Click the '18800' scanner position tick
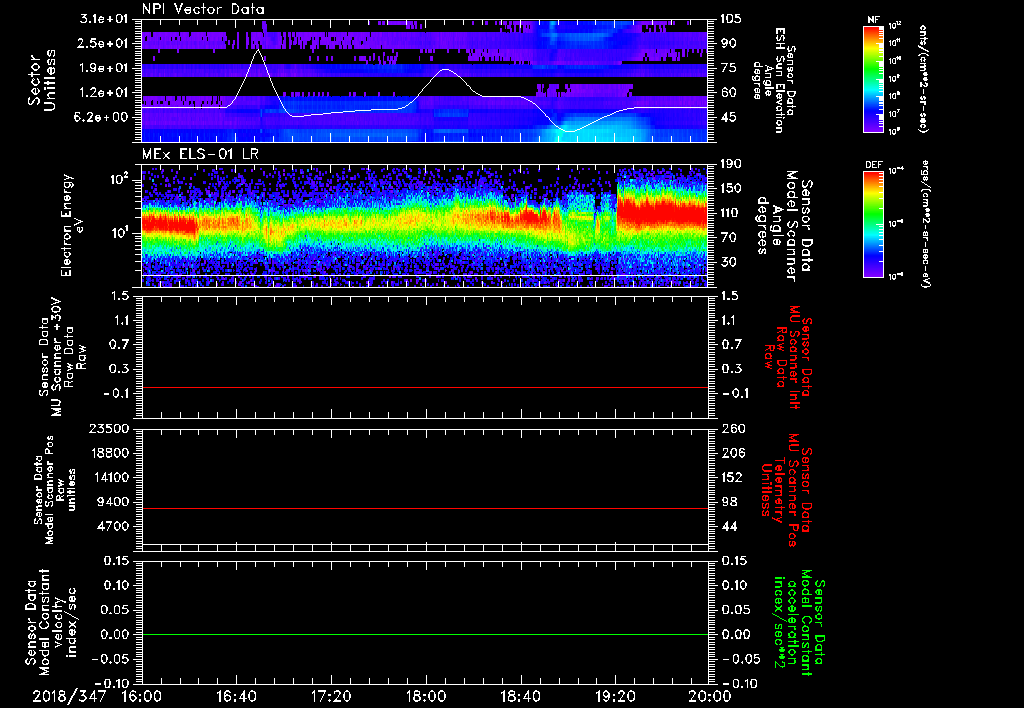This screenshot has width=1024, height=708. pyautogui.click(x=111, y=453)
